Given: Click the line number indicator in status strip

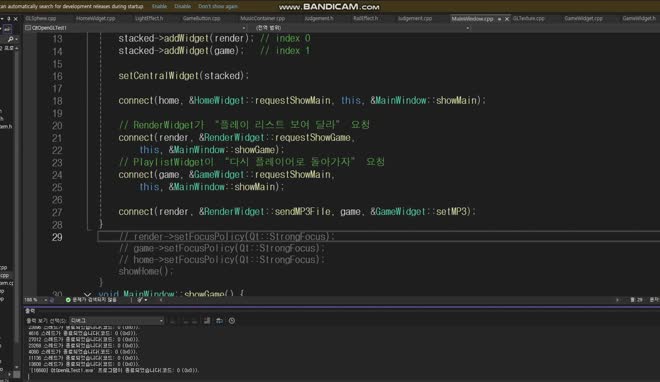Looking at the screenshot, I should [x=636, y=300].
